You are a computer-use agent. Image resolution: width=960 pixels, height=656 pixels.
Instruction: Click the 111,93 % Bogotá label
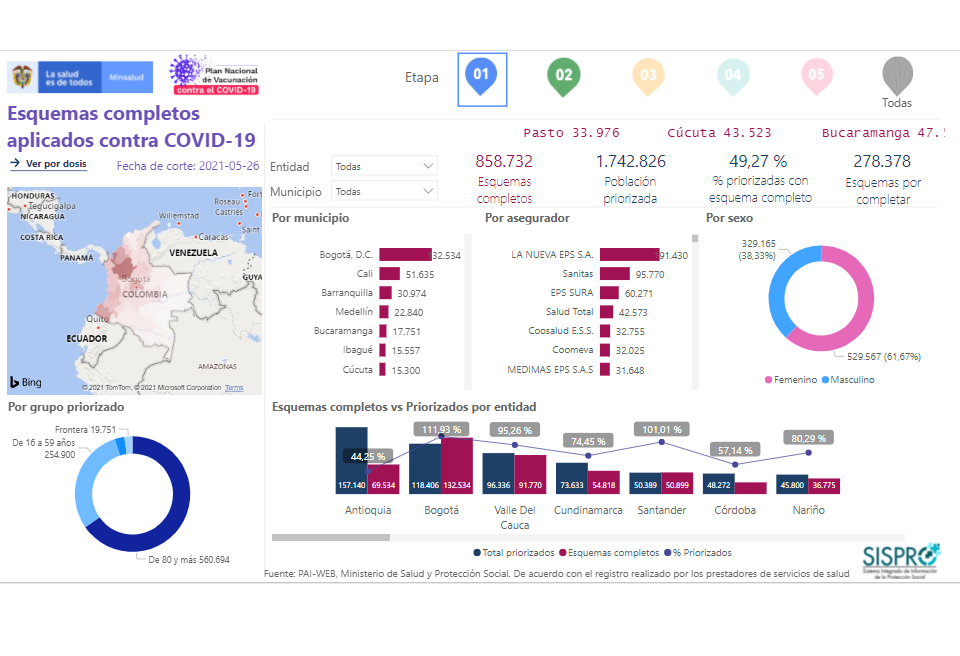point(441,430)
